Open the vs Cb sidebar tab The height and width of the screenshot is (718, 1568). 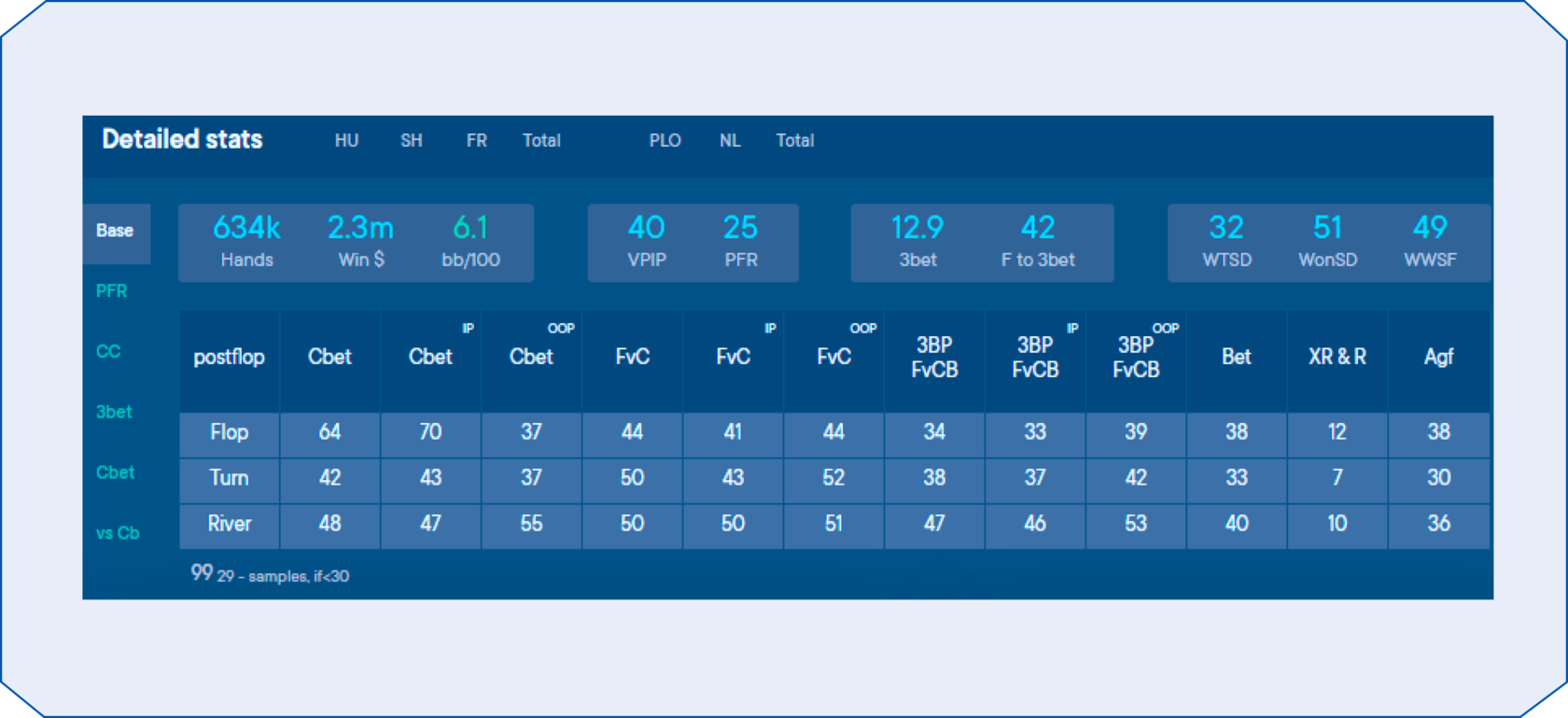(x=118, y=533)
